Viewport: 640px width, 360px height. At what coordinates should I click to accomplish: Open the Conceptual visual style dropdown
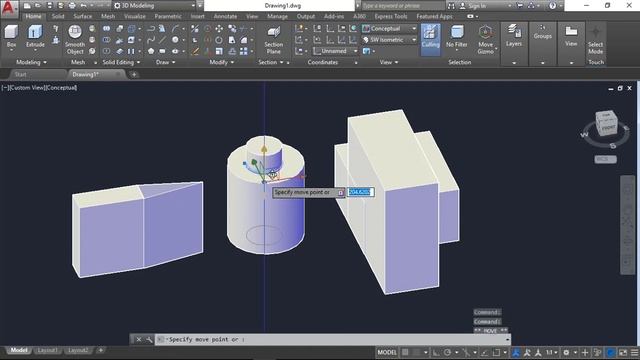click(x=389, y=29)
